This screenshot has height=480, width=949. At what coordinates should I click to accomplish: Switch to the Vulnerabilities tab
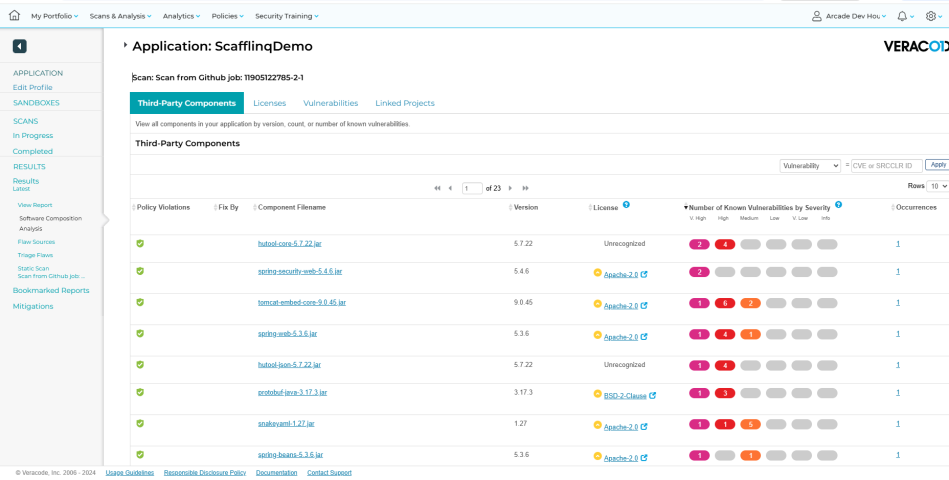330,103
